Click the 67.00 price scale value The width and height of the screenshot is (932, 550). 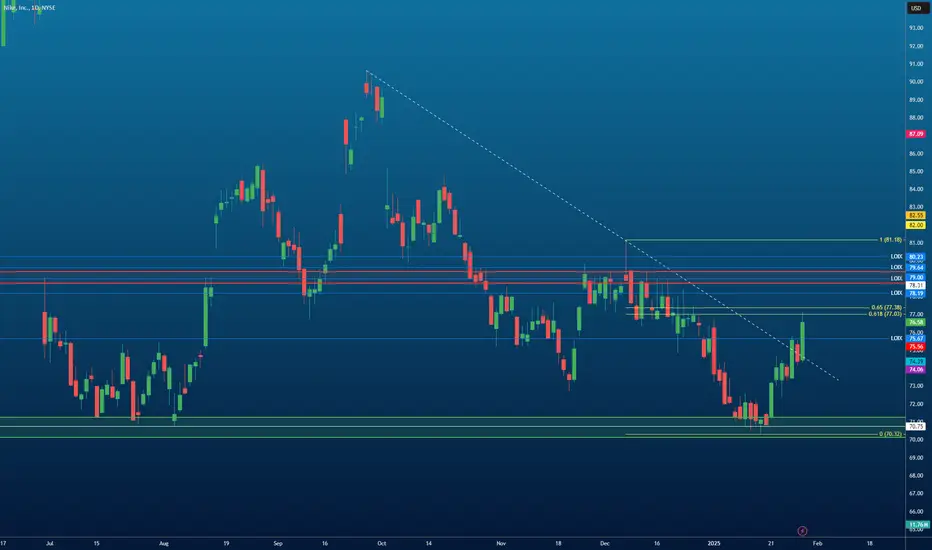pos(916,494)
